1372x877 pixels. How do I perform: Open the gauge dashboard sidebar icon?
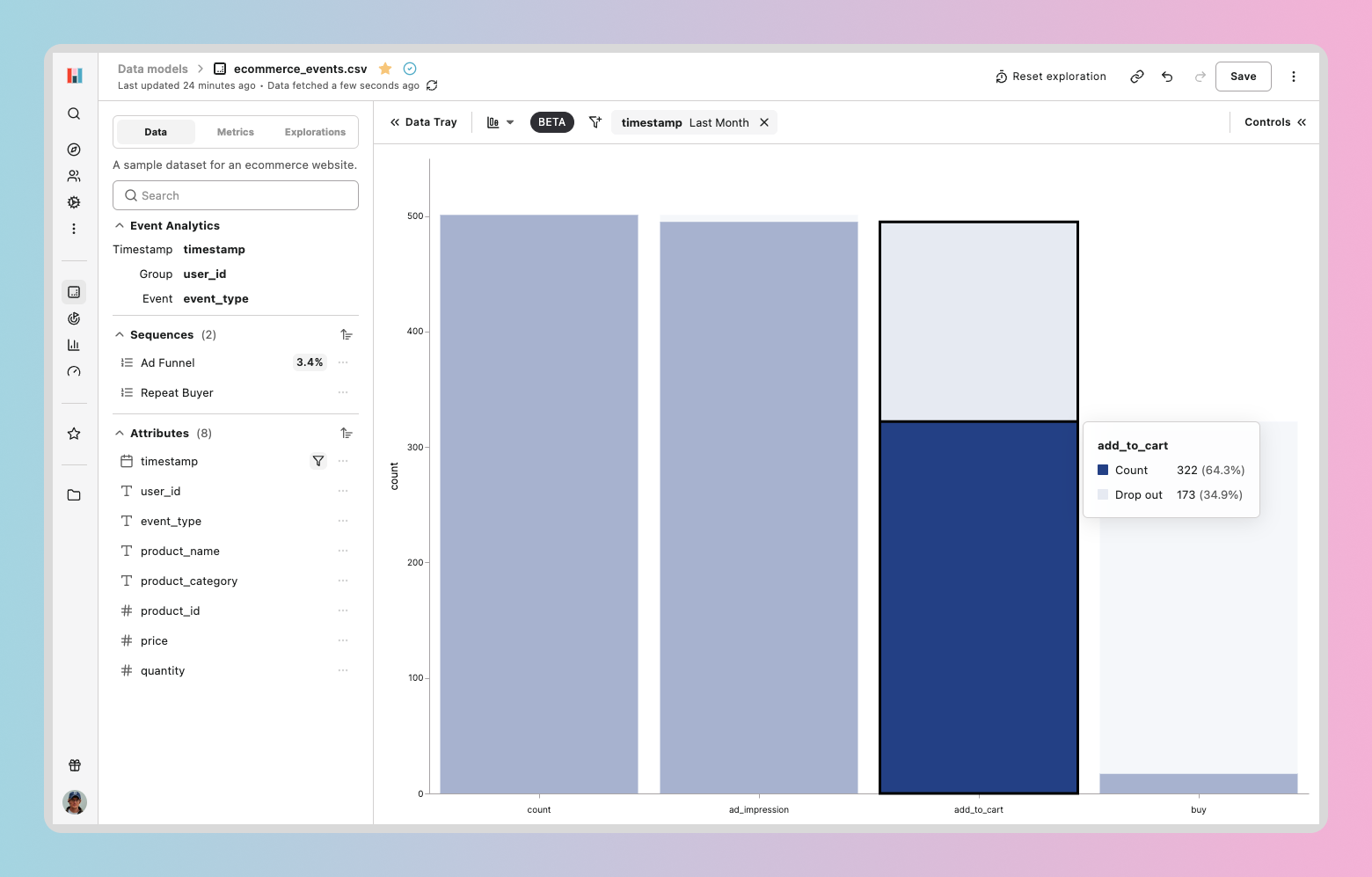pyautogui.click(x=74, y=371)
